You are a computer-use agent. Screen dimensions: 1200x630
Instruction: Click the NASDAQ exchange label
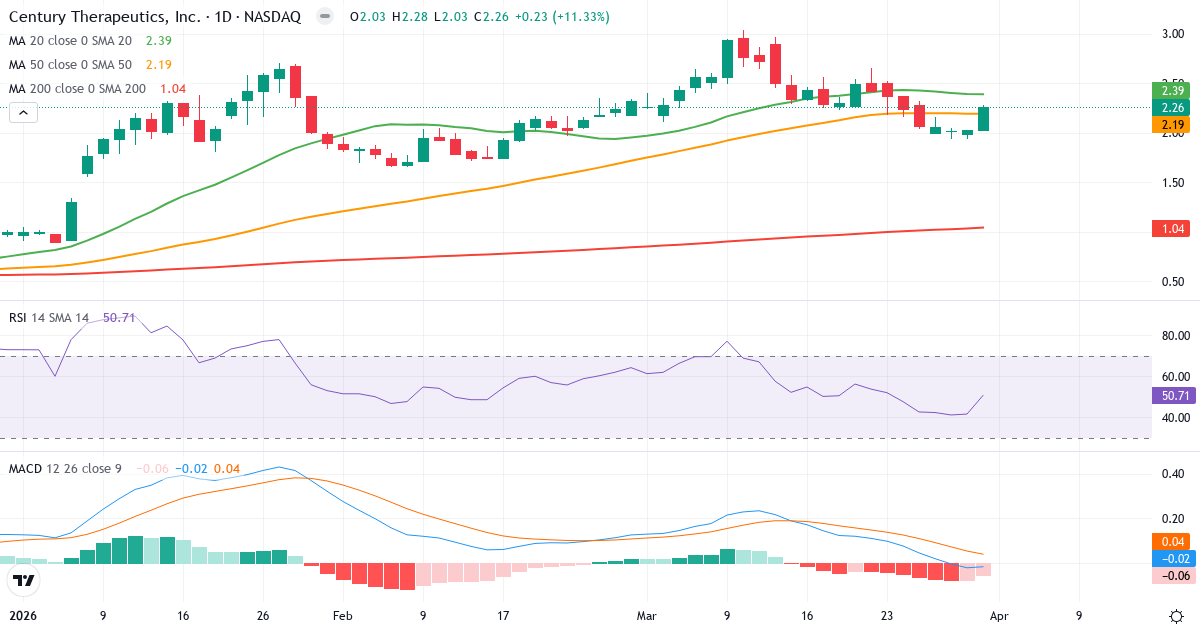click(271, 16)
